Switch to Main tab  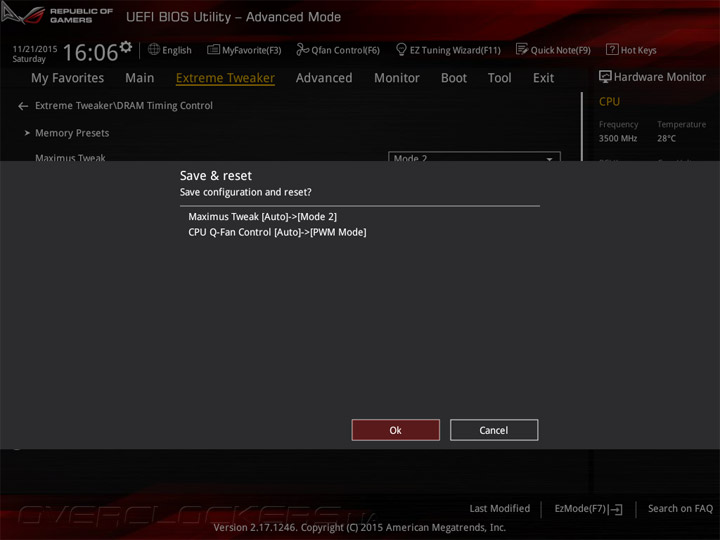[x=140, y=78]
